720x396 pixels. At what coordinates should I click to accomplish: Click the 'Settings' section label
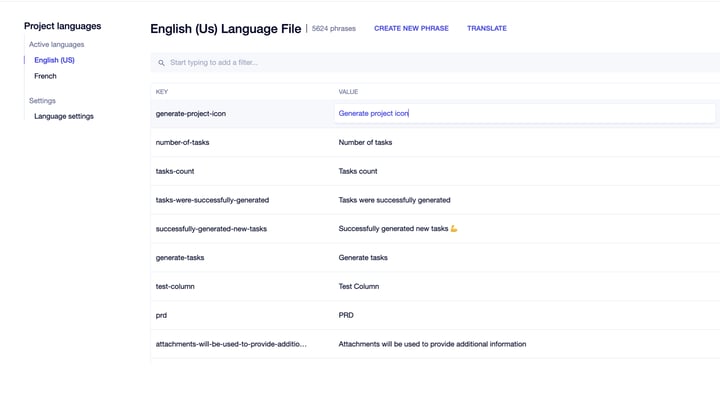click(x=42, y=101)
